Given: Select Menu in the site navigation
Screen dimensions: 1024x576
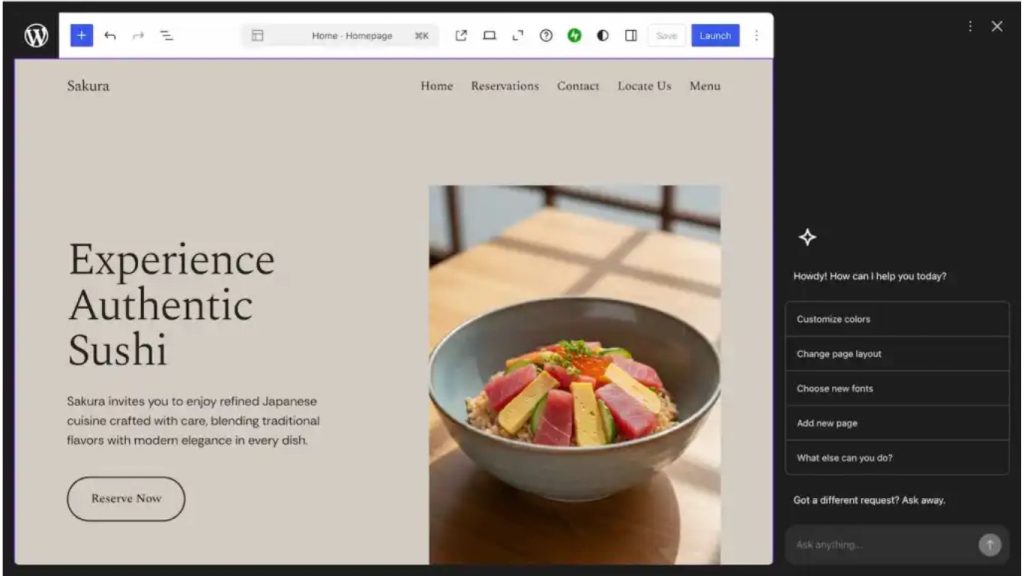Looking at the screenshot, I should (x=705, y=86).
